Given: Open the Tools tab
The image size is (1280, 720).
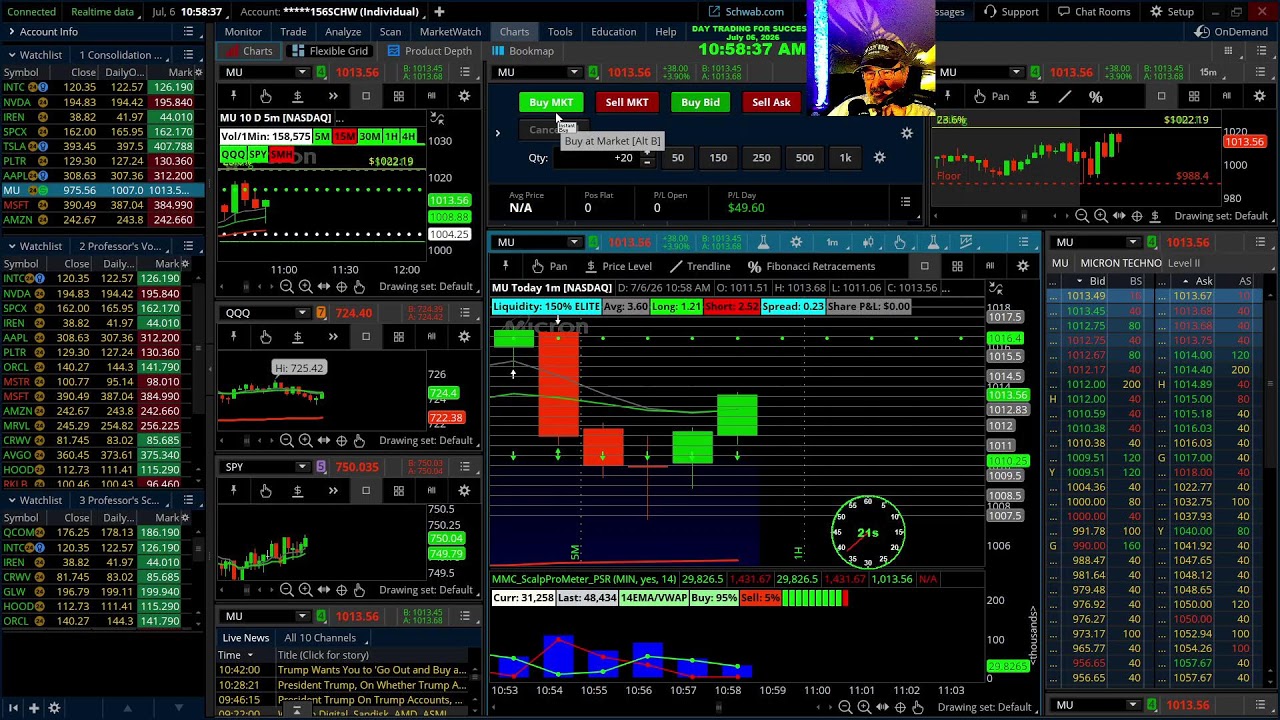Looking at the screenshot, I should [560, 31].
